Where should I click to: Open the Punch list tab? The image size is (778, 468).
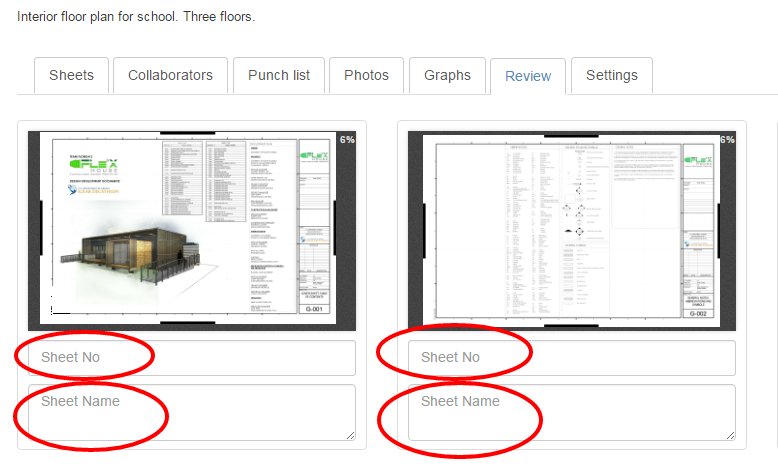(279, 75)
